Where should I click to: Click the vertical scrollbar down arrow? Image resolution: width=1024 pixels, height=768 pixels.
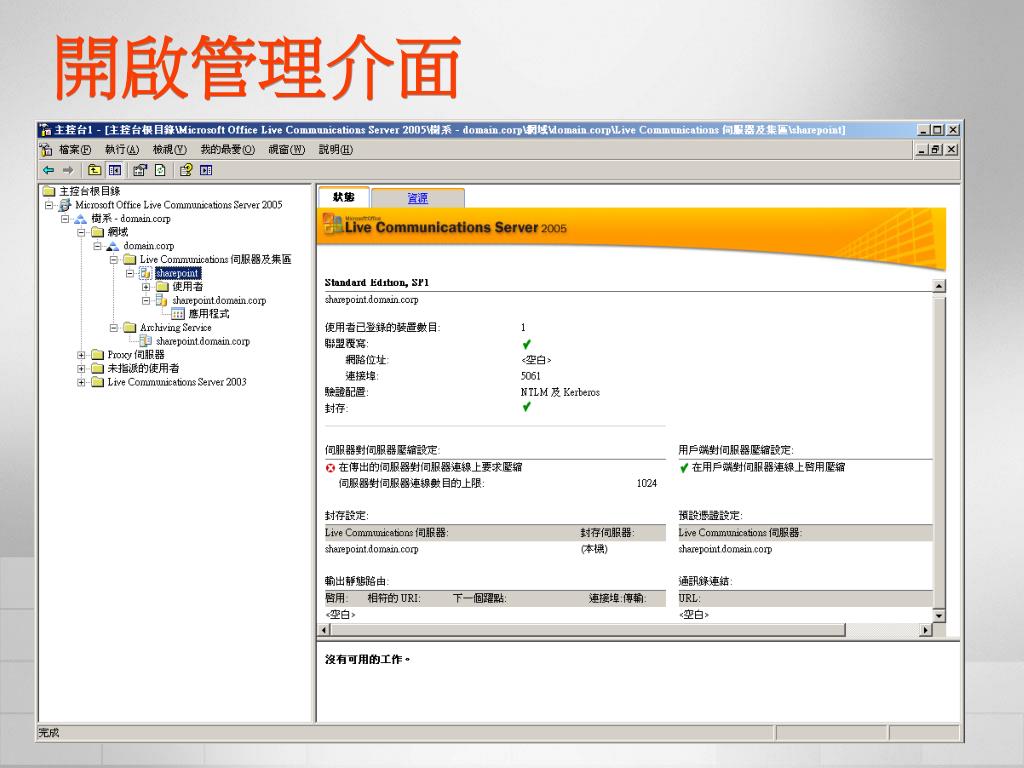pos(939,615)
